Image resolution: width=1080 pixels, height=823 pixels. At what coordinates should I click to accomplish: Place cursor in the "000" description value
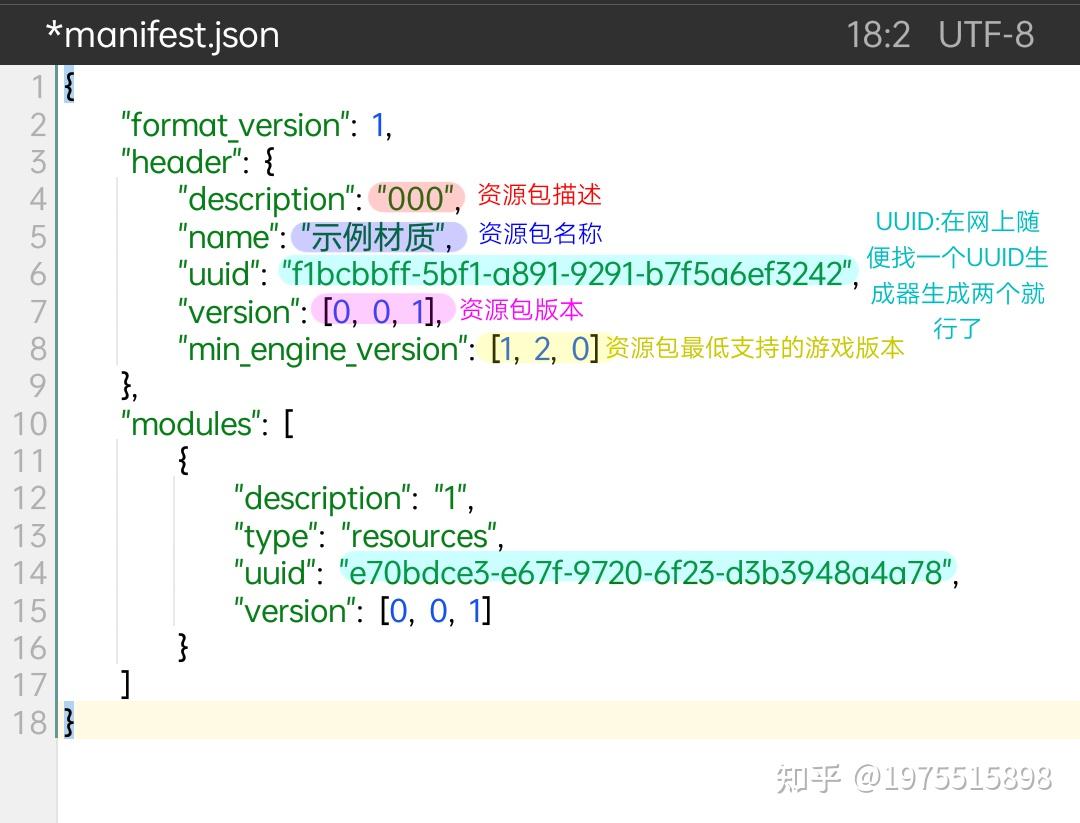click(x=415, y=199)
